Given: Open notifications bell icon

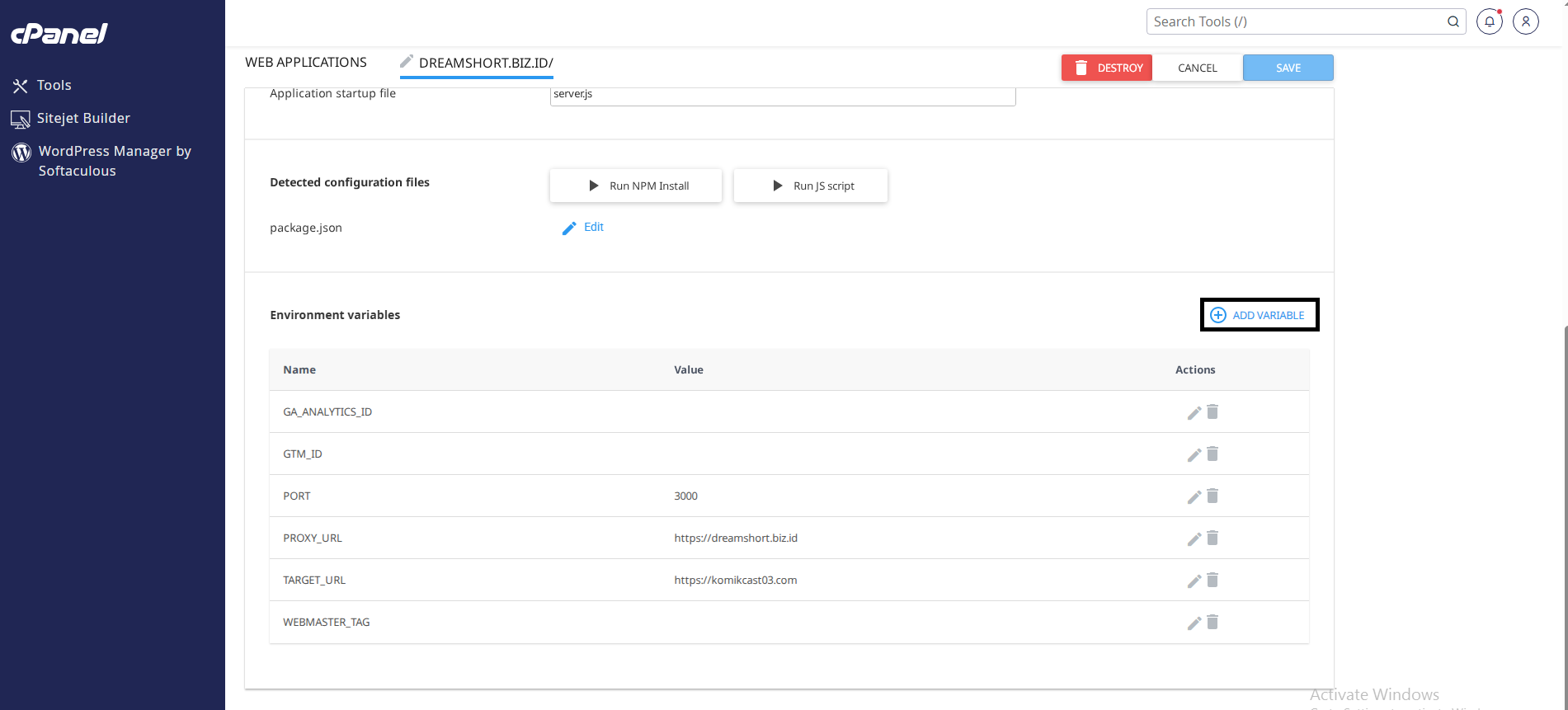Looking at the screenshot, I should pyautogui.click(x=1489, y=21).
